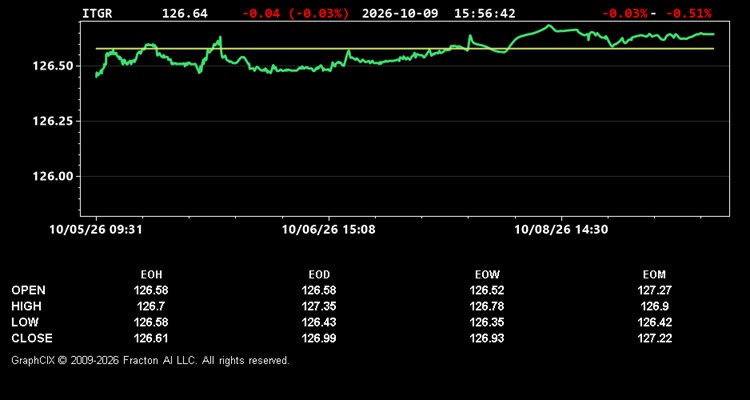This screenshot has width=750, height=400.
Task: Click the green price line's highest peak
Action: click(x=549, y=25)
